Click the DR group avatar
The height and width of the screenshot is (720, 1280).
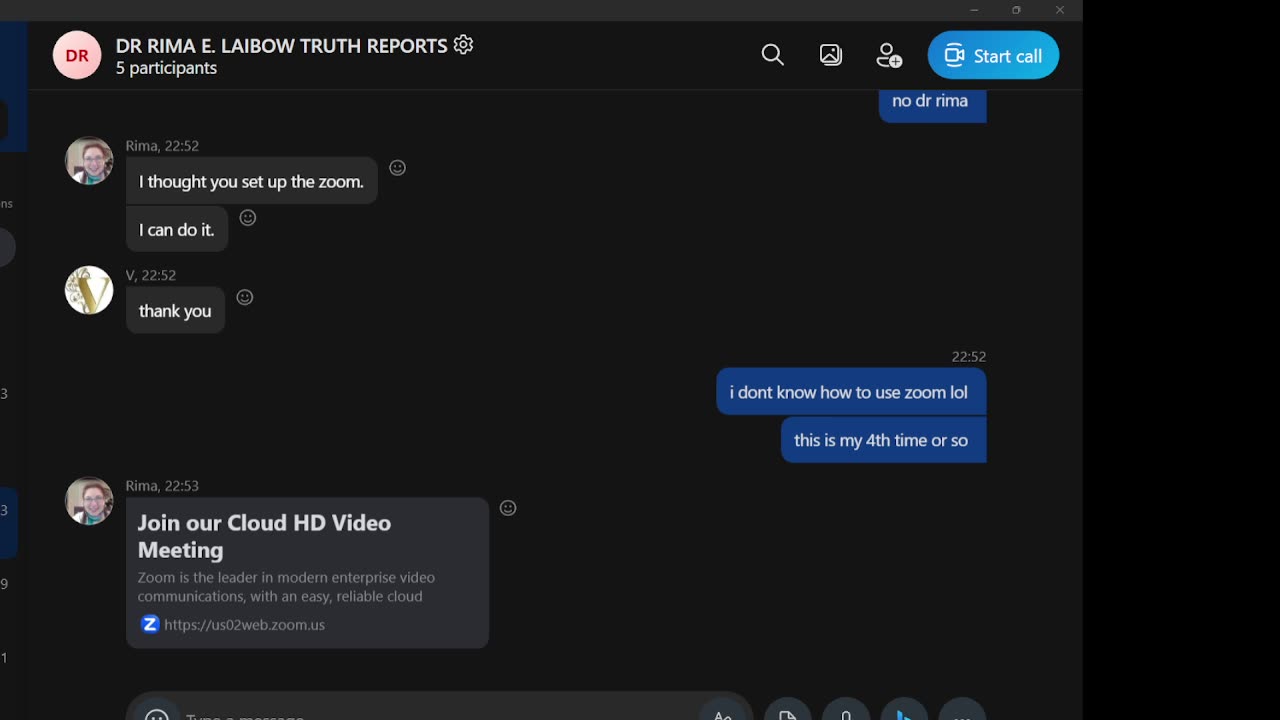click(x=77, y=55)
